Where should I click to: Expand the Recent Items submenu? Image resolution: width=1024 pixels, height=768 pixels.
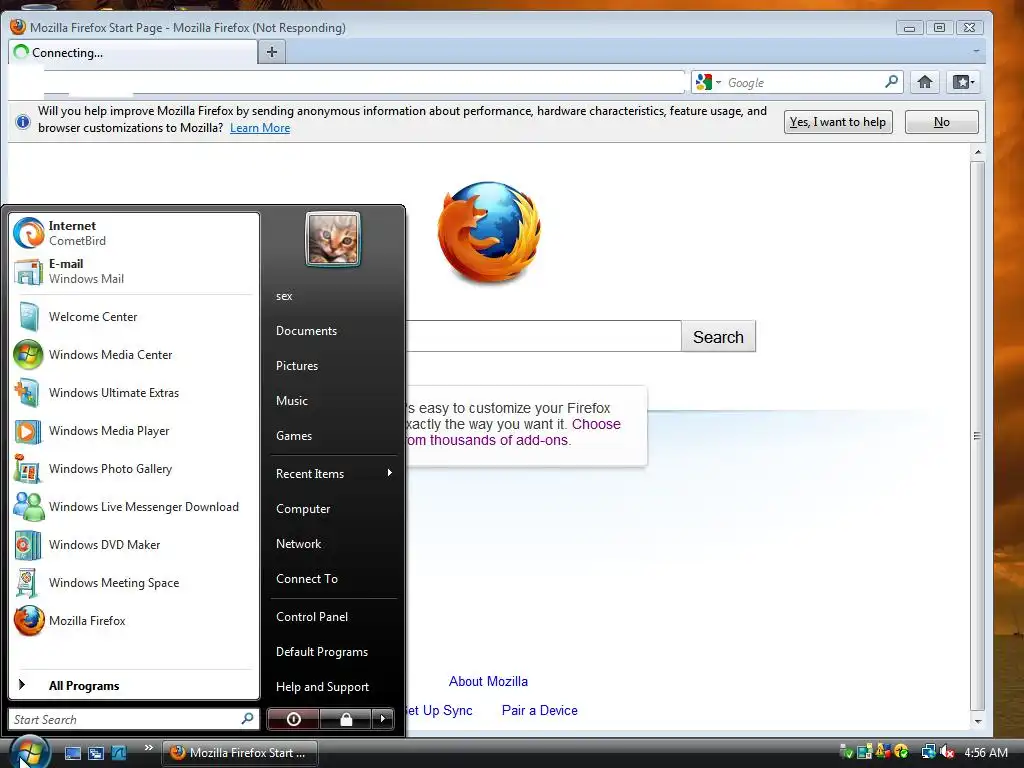coord(333,473)
